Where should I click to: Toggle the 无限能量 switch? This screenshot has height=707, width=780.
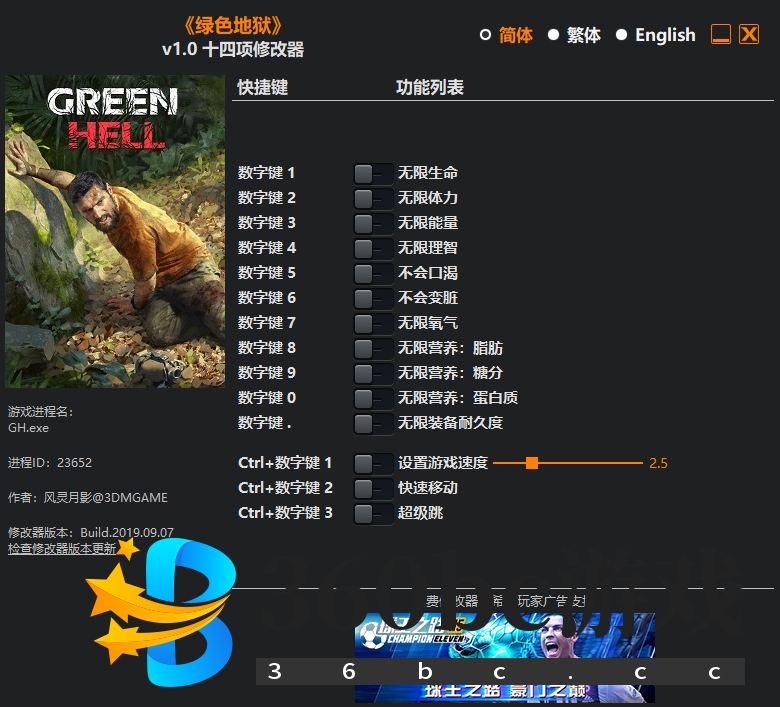373,223
